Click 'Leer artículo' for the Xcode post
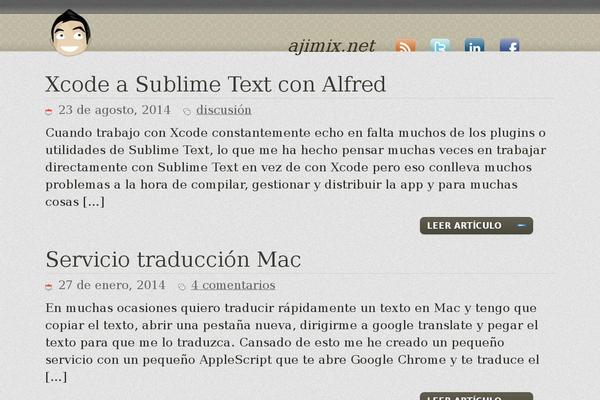The image size is (600, 400). click(x=476, y=225)
